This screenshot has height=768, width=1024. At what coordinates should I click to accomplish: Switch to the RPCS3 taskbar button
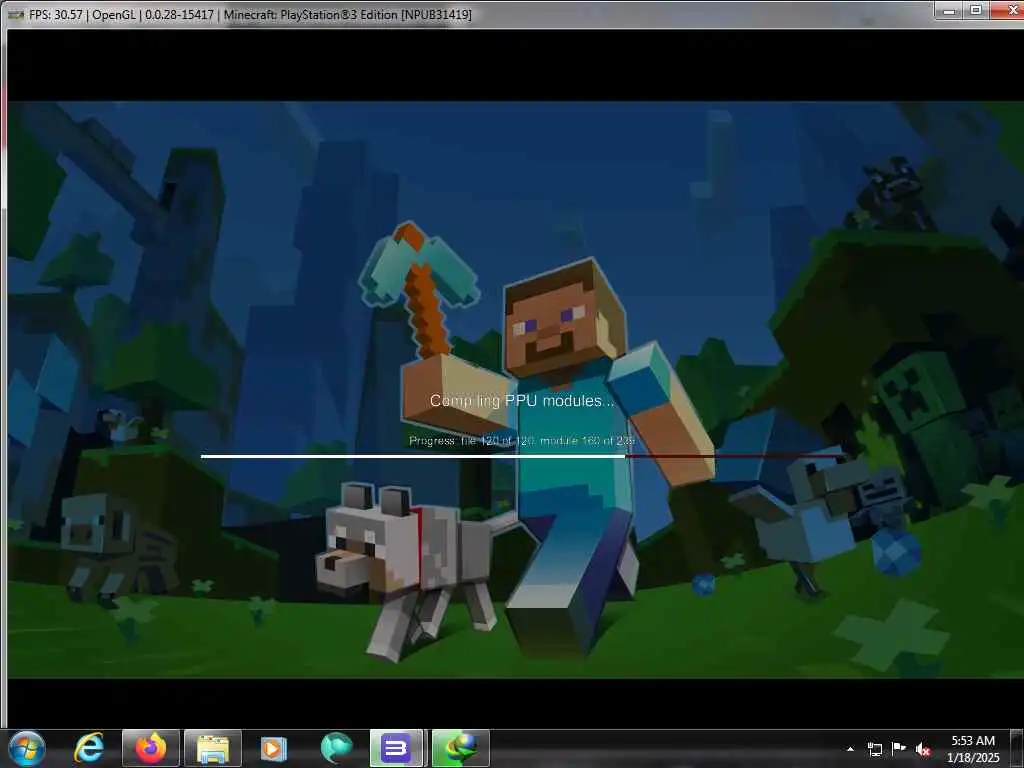[397, 748]
